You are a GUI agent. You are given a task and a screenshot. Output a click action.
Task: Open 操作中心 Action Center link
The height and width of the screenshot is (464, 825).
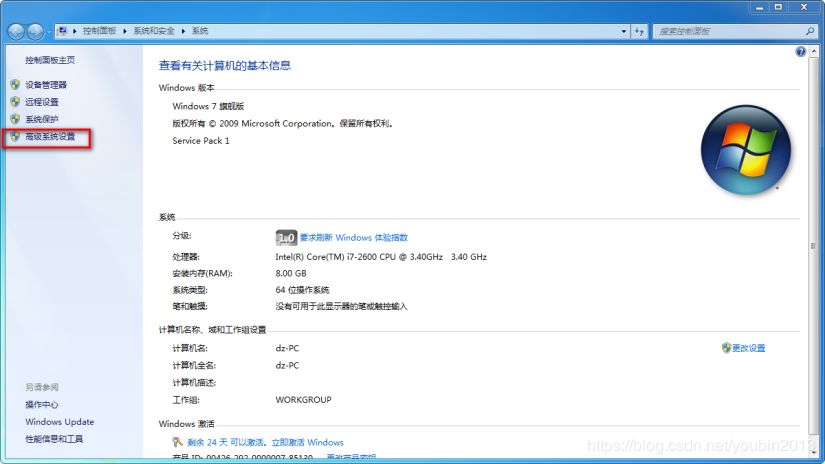tap(42, 405)
